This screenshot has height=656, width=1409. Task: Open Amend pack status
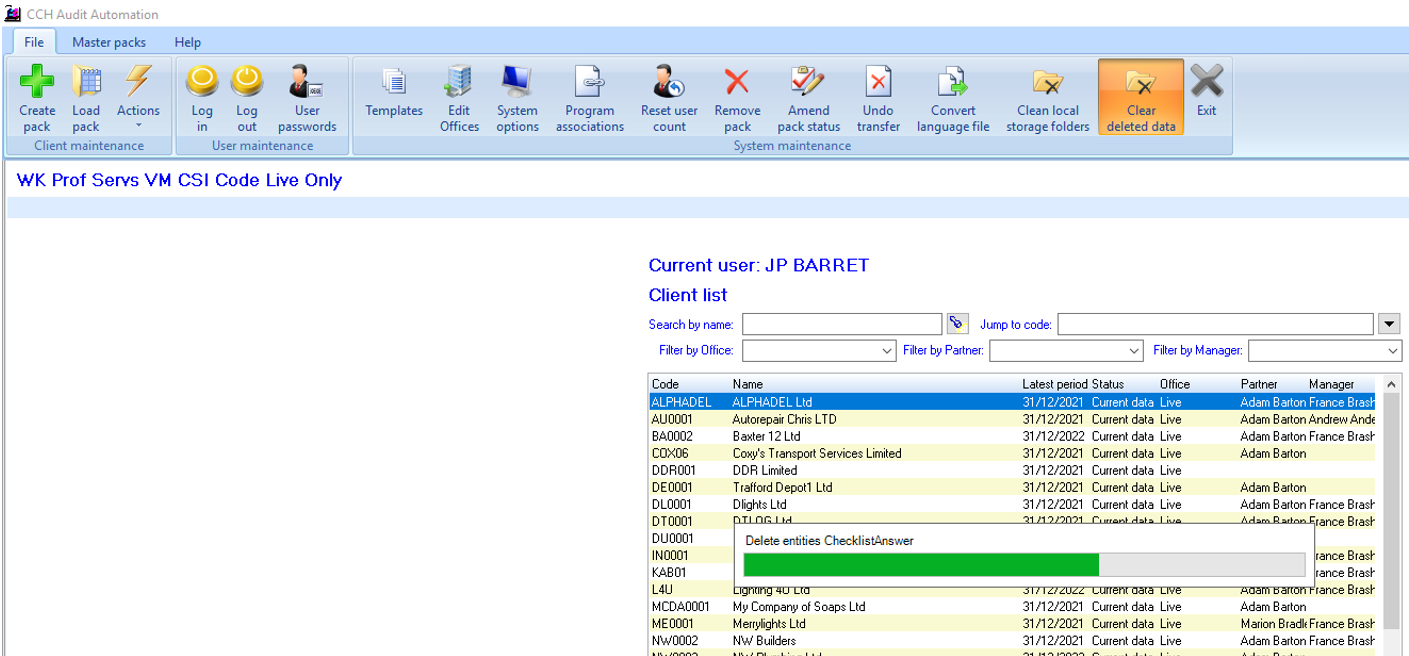click(x=808, y=97)
